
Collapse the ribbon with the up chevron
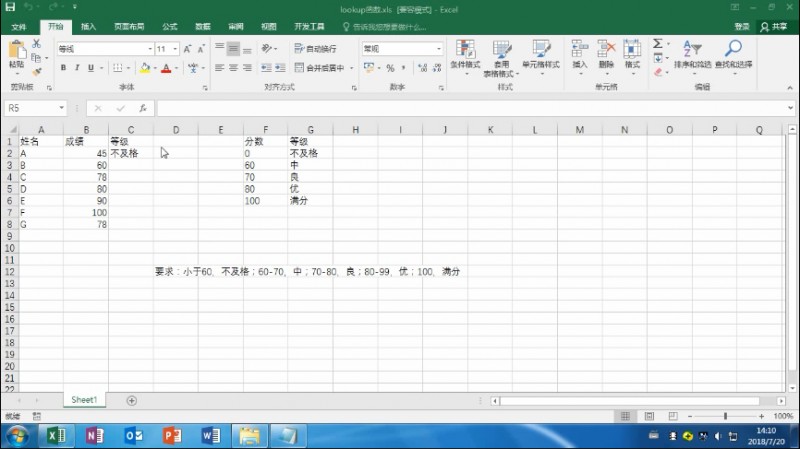790,88
